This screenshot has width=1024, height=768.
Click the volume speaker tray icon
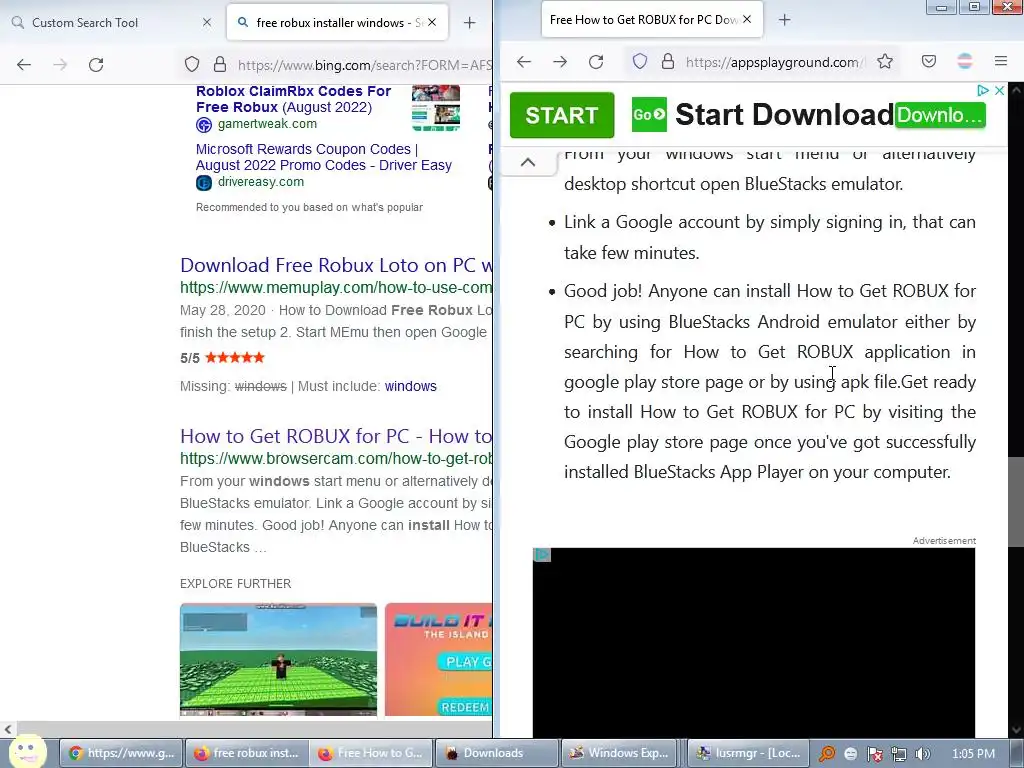click(x=923, y=754)
